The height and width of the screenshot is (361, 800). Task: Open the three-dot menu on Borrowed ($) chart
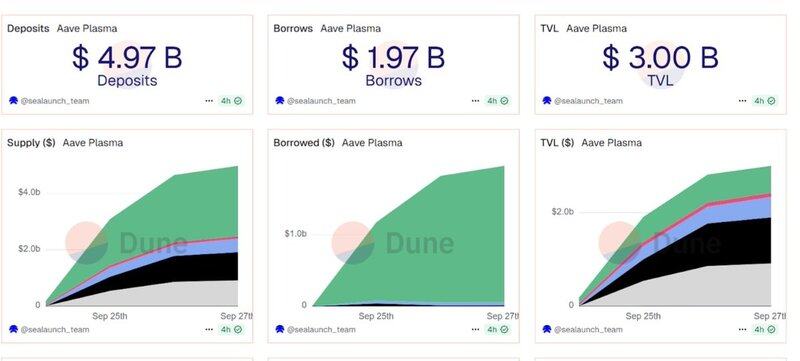click(476, 329)
